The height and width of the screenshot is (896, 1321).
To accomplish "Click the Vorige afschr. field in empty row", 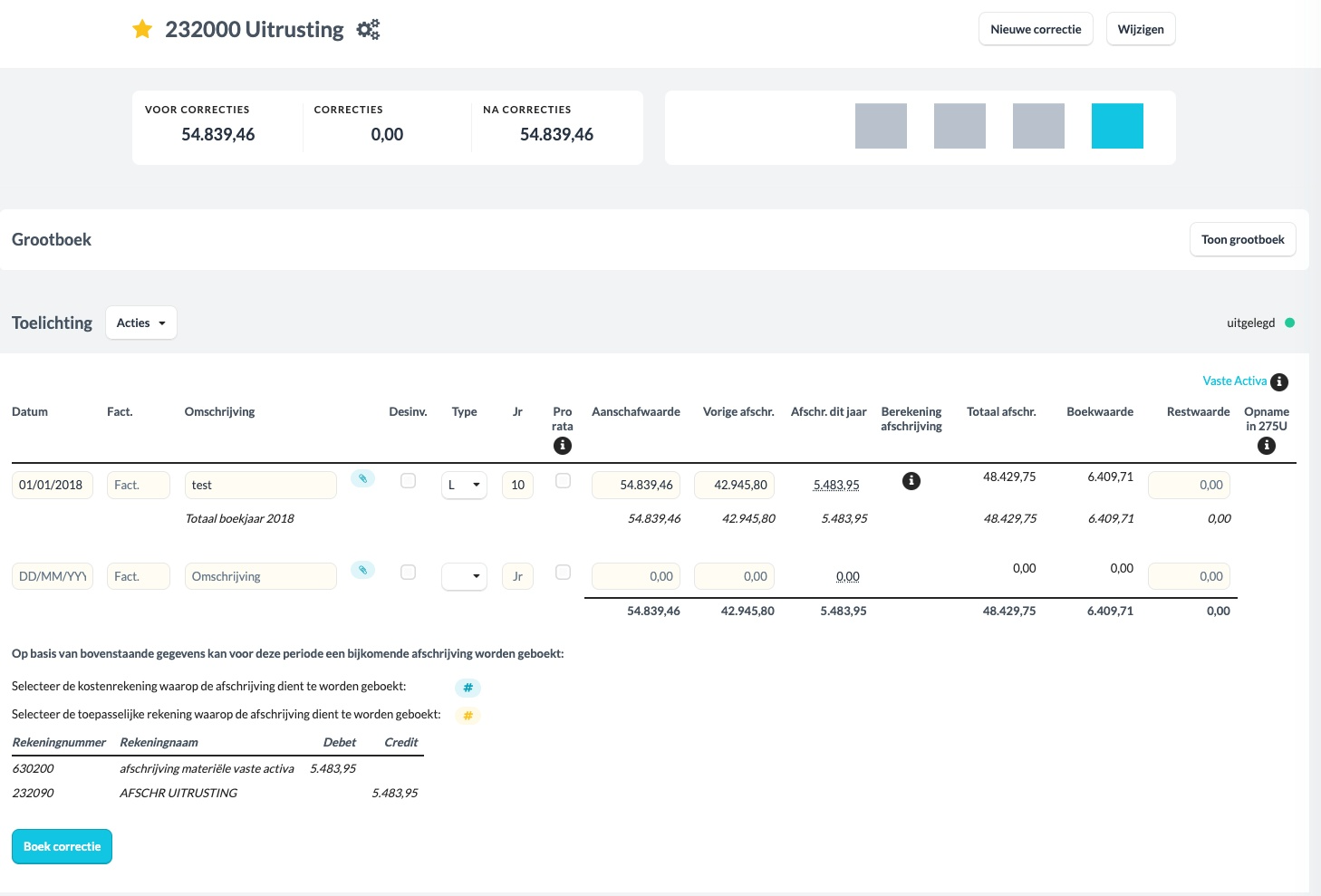I will (735, 576).
